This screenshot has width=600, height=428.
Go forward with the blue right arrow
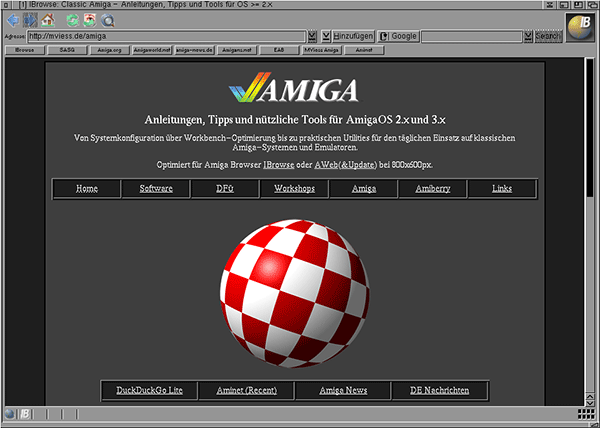tap(30, 20)
